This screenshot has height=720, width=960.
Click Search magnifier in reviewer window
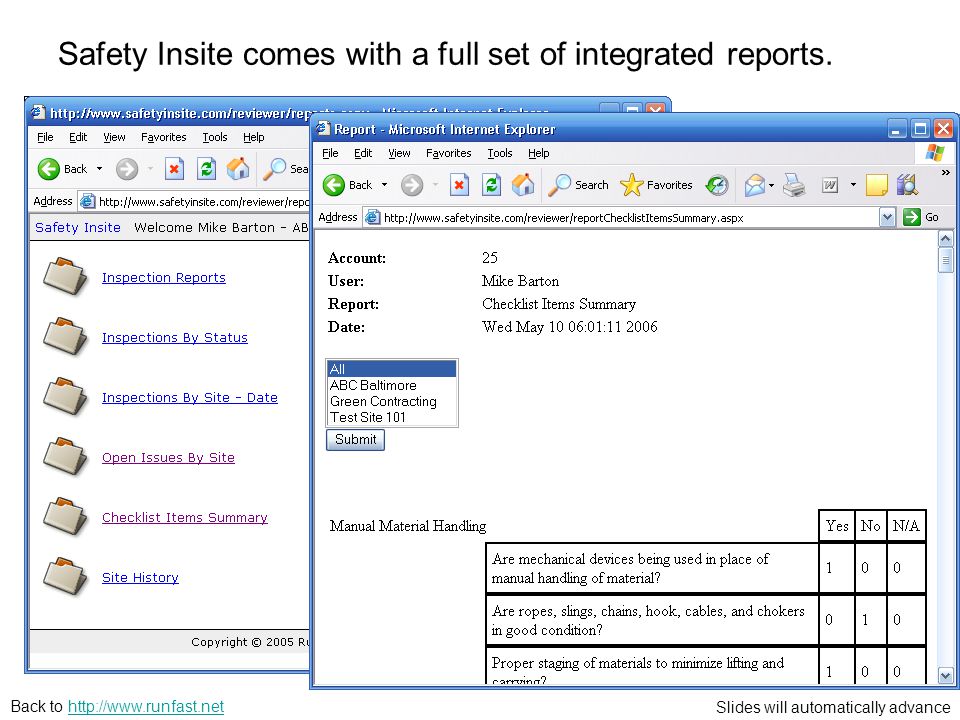274,169
